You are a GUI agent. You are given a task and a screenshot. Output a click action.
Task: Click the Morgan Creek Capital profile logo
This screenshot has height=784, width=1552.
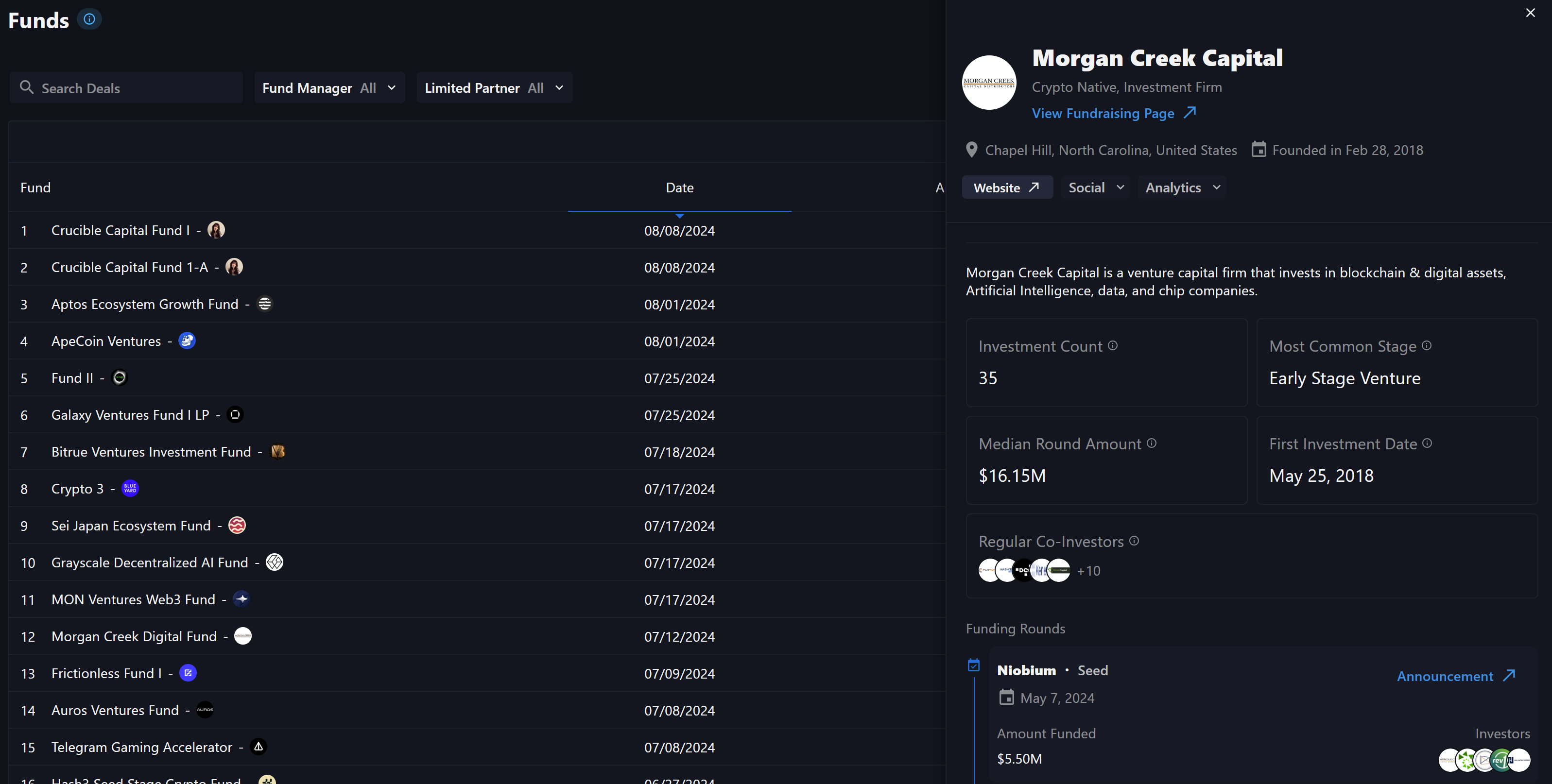tap(989, 83)
